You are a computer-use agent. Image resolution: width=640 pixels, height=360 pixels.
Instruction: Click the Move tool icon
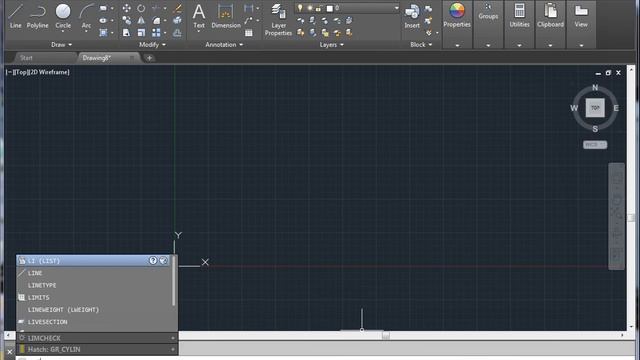tap(127, 8)
